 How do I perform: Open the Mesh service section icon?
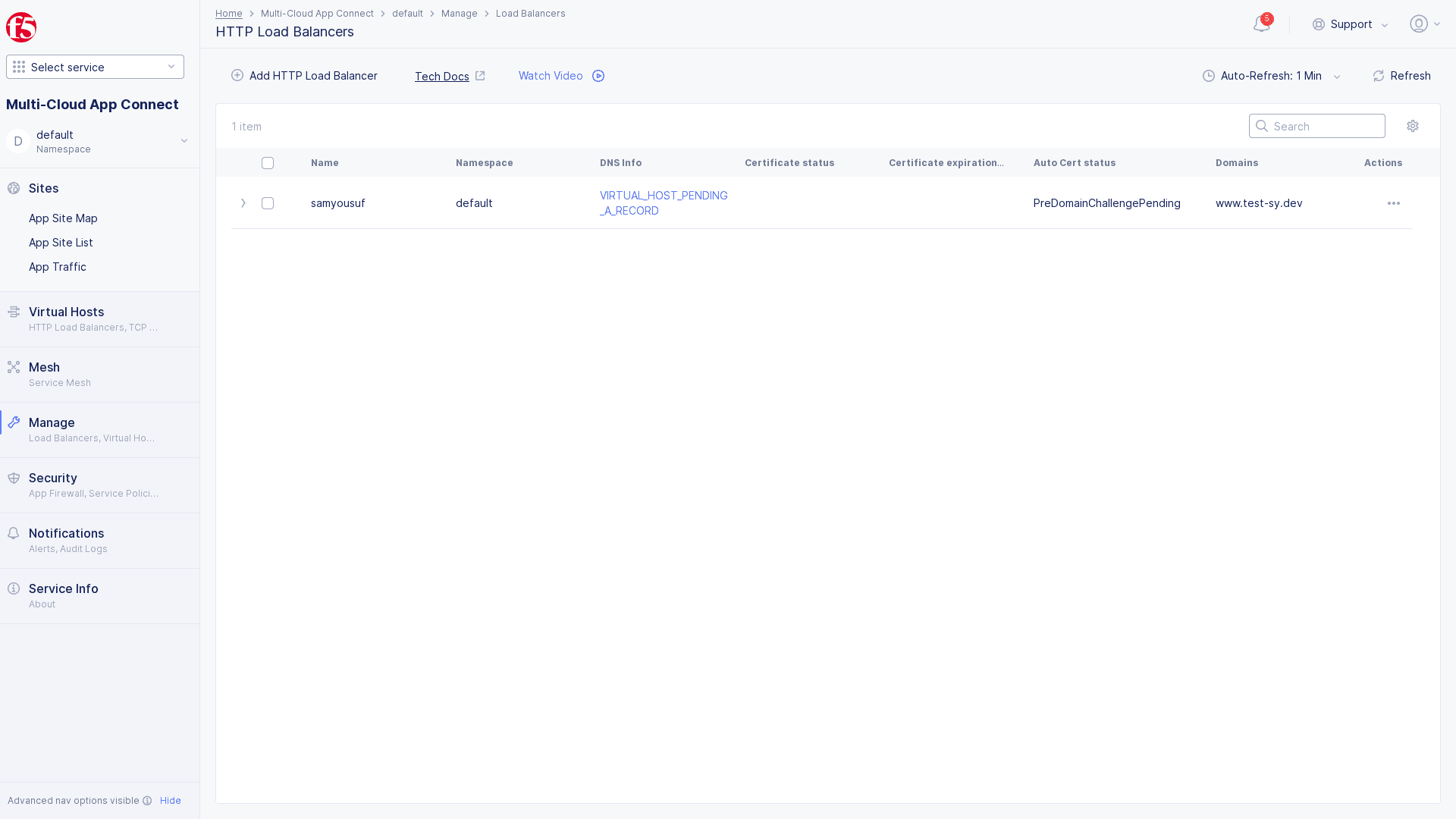14,366
